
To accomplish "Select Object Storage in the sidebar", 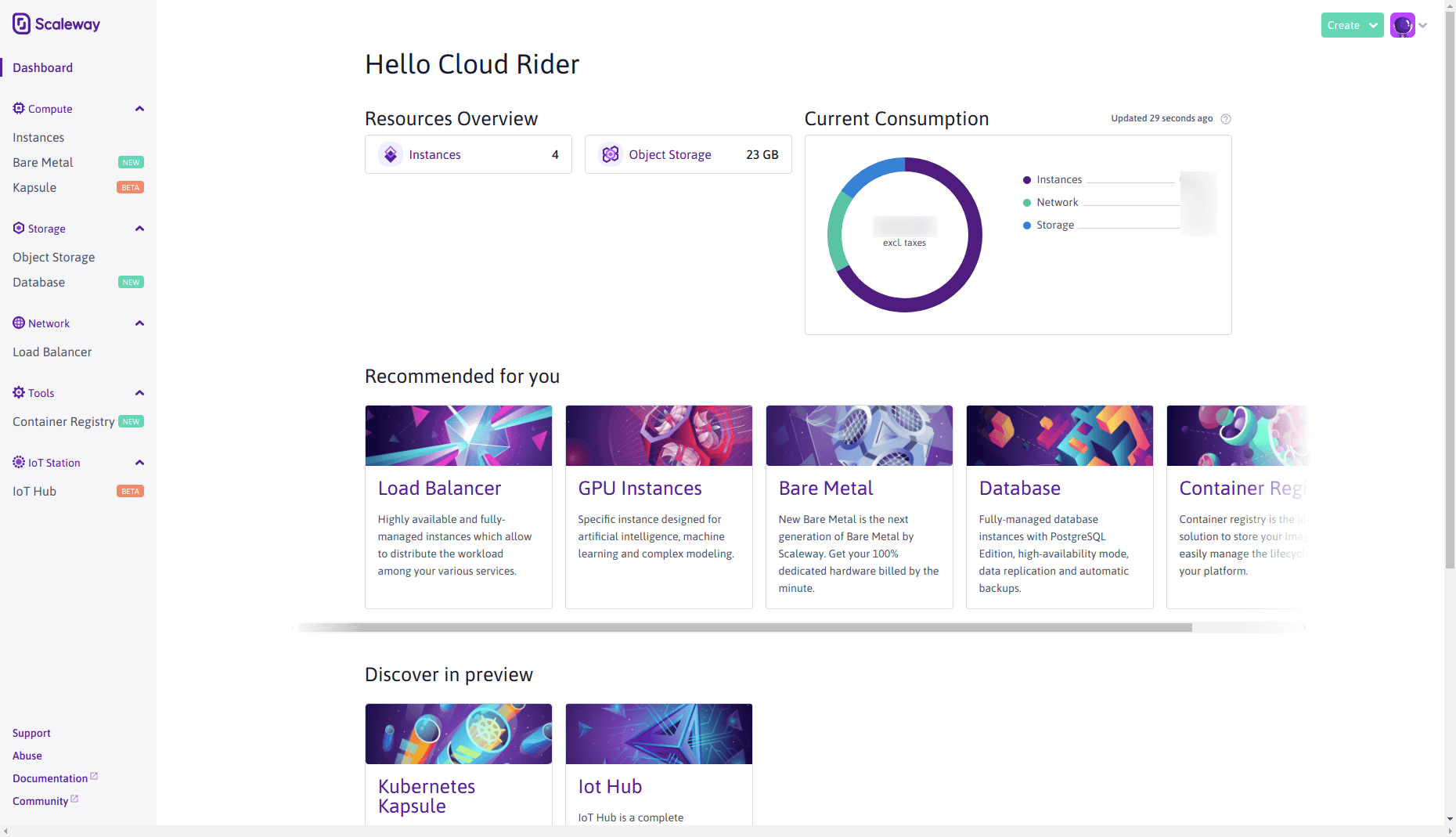I will tap(53, 257).
